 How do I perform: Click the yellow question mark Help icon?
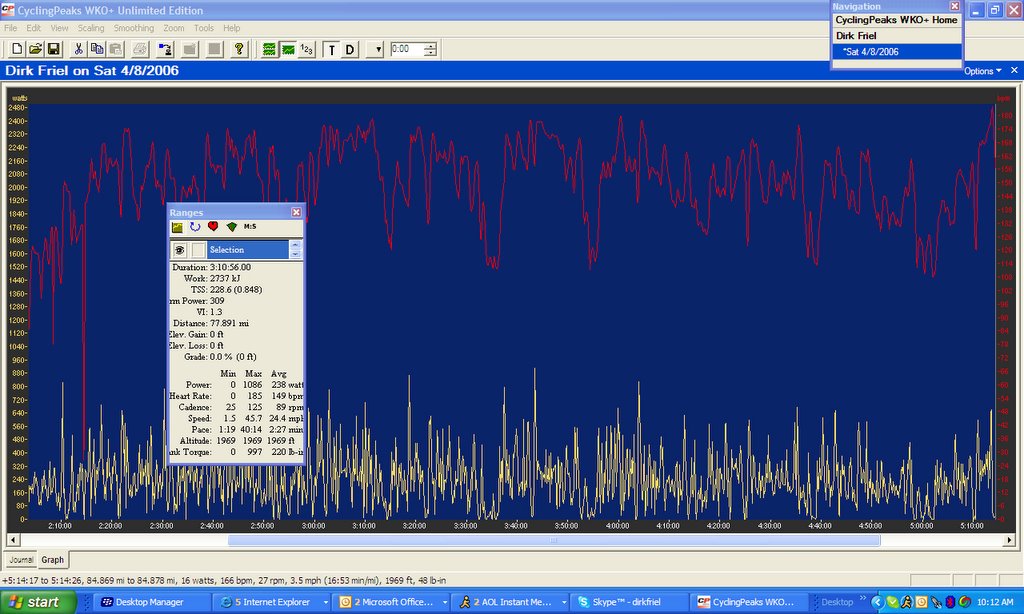click(239, 49)
